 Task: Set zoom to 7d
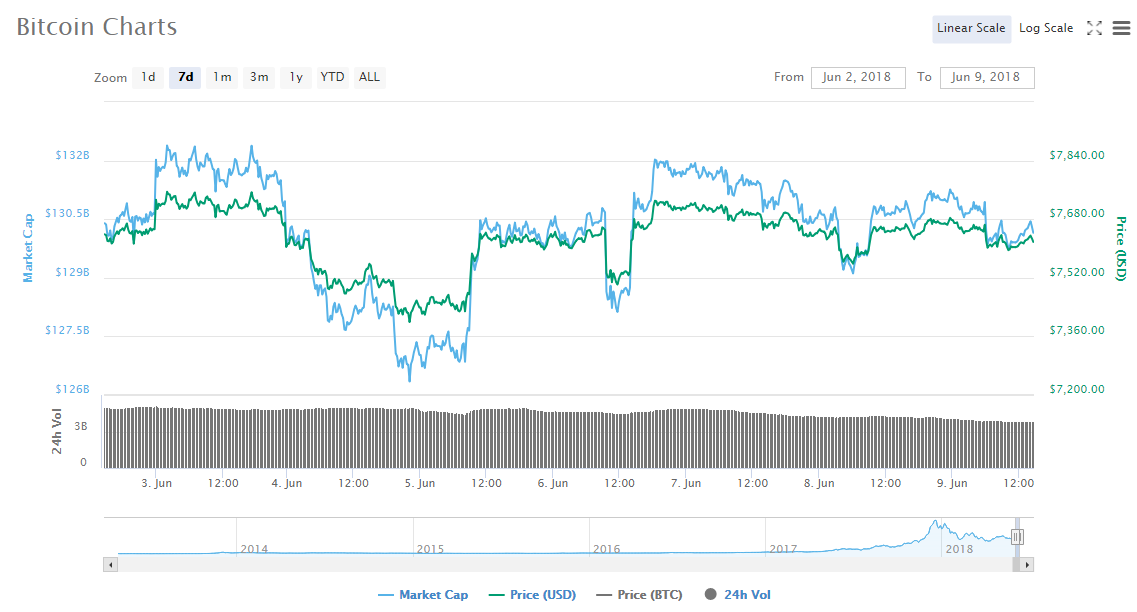[186, 77]
